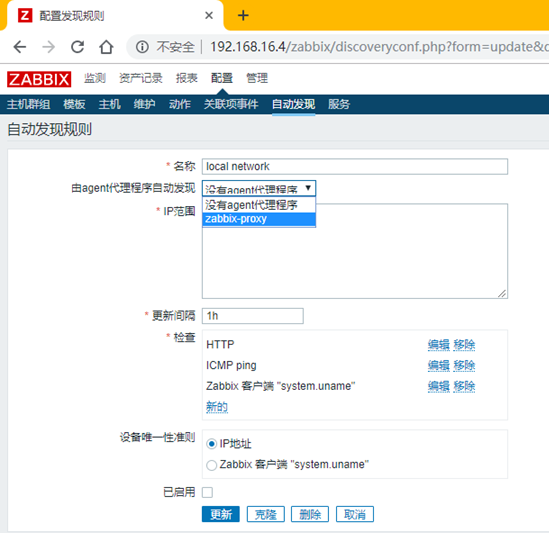Close the 配置发现规则 tab

pos(209,15)
